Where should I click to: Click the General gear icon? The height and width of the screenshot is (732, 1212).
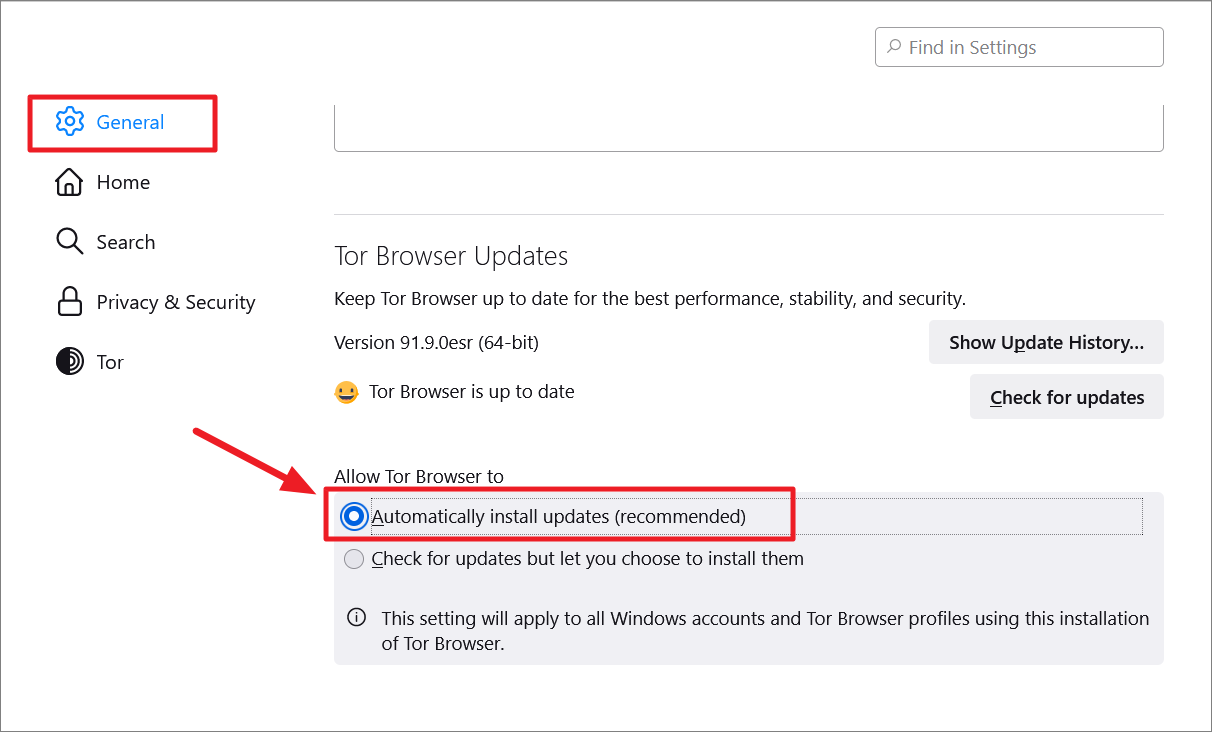point(69,122)
